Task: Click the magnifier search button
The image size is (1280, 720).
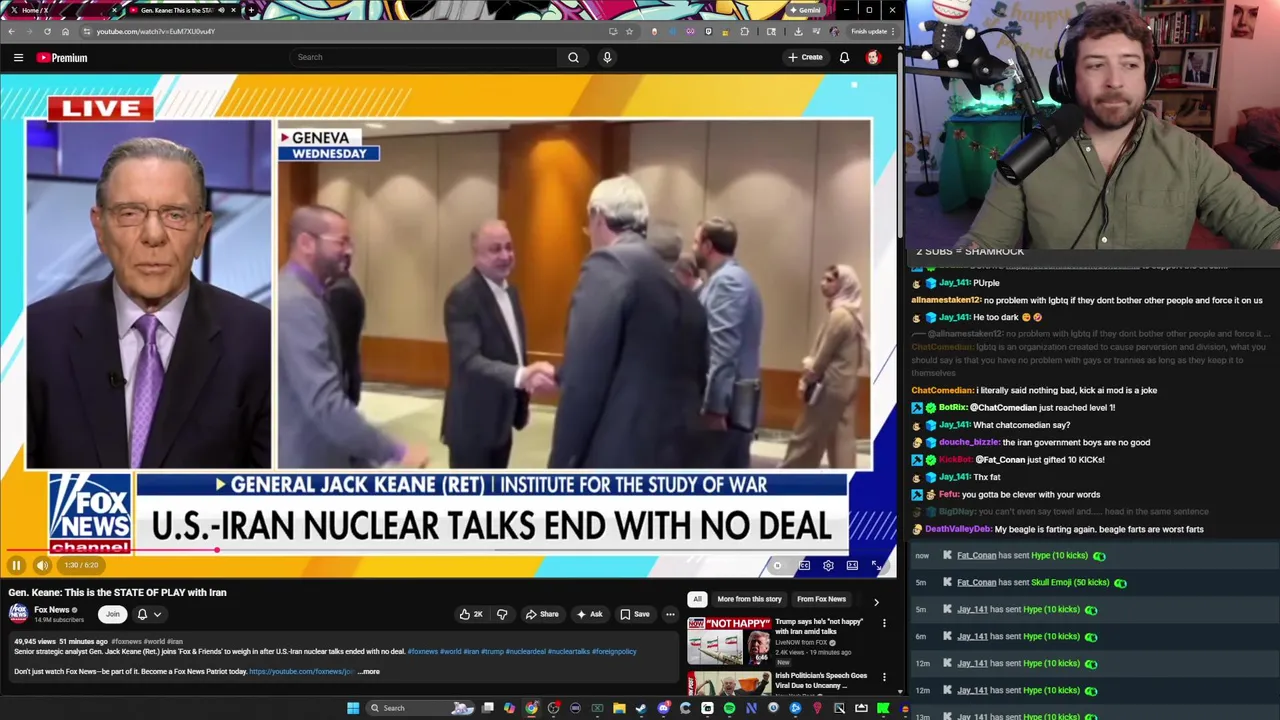Action: pyautogui.click(x=573, y=57)
